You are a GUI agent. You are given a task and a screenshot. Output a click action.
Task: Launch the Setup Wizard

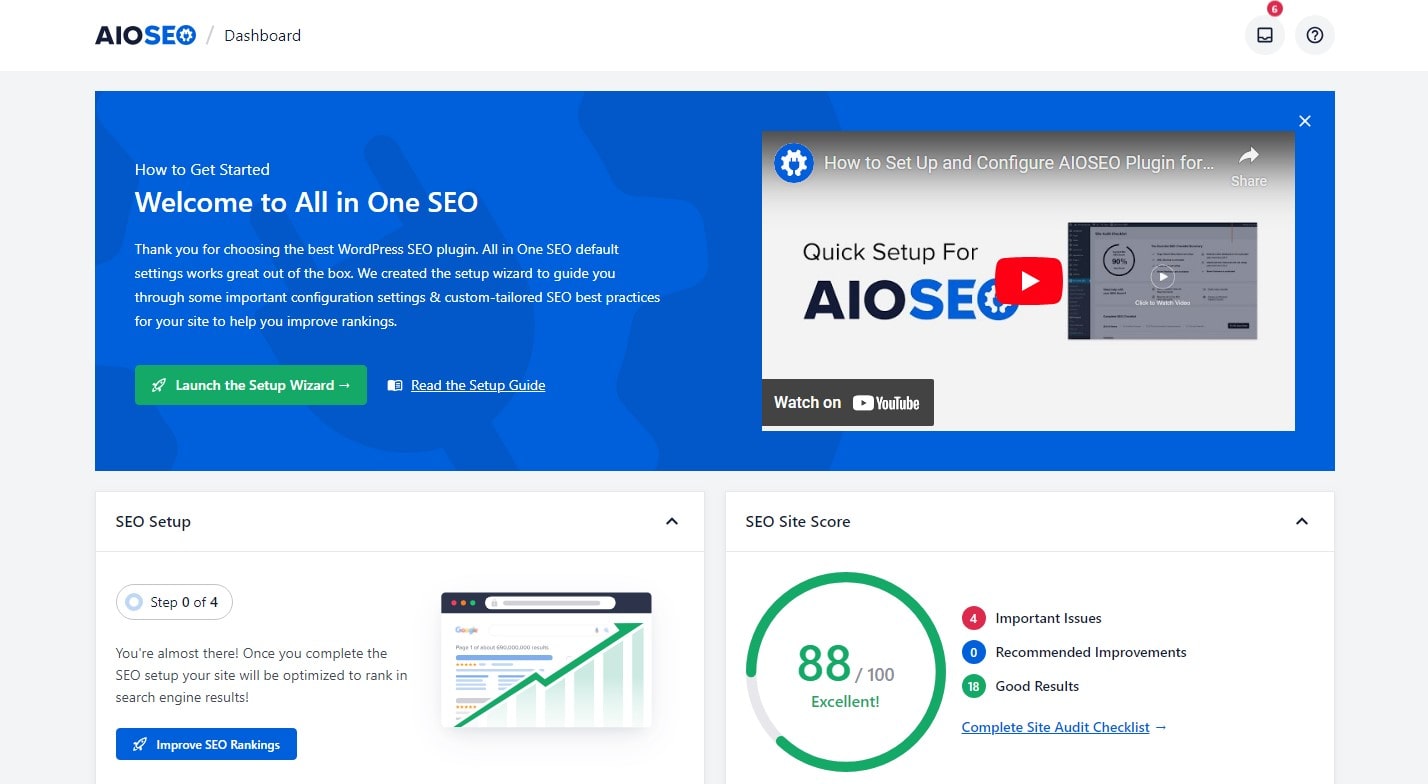coord(251,385)
